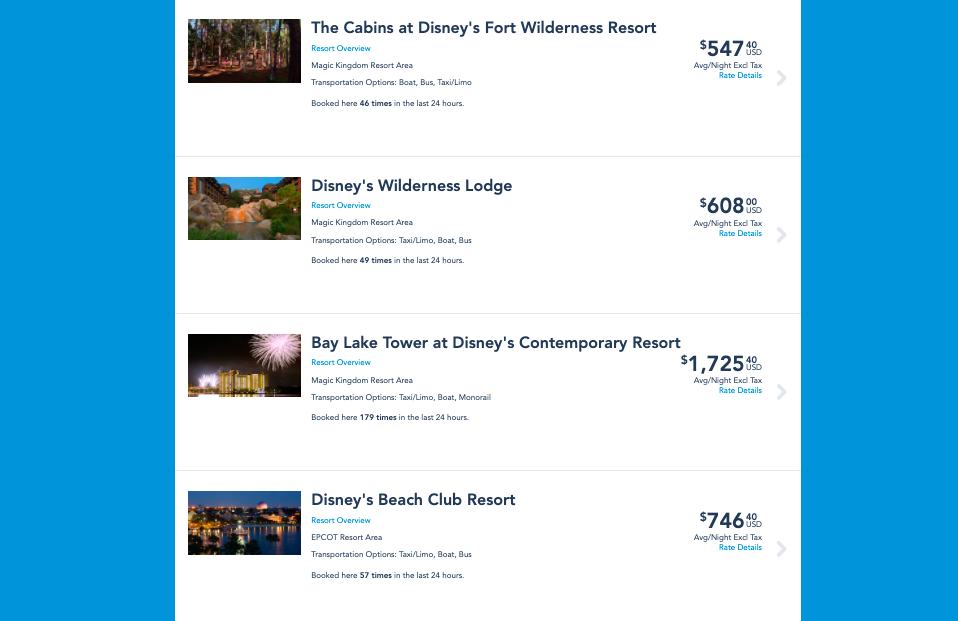
Task: Open Wilderness Lodge waterfall thumbnail image
Action: pyautogui.click(x=244, y=208)
